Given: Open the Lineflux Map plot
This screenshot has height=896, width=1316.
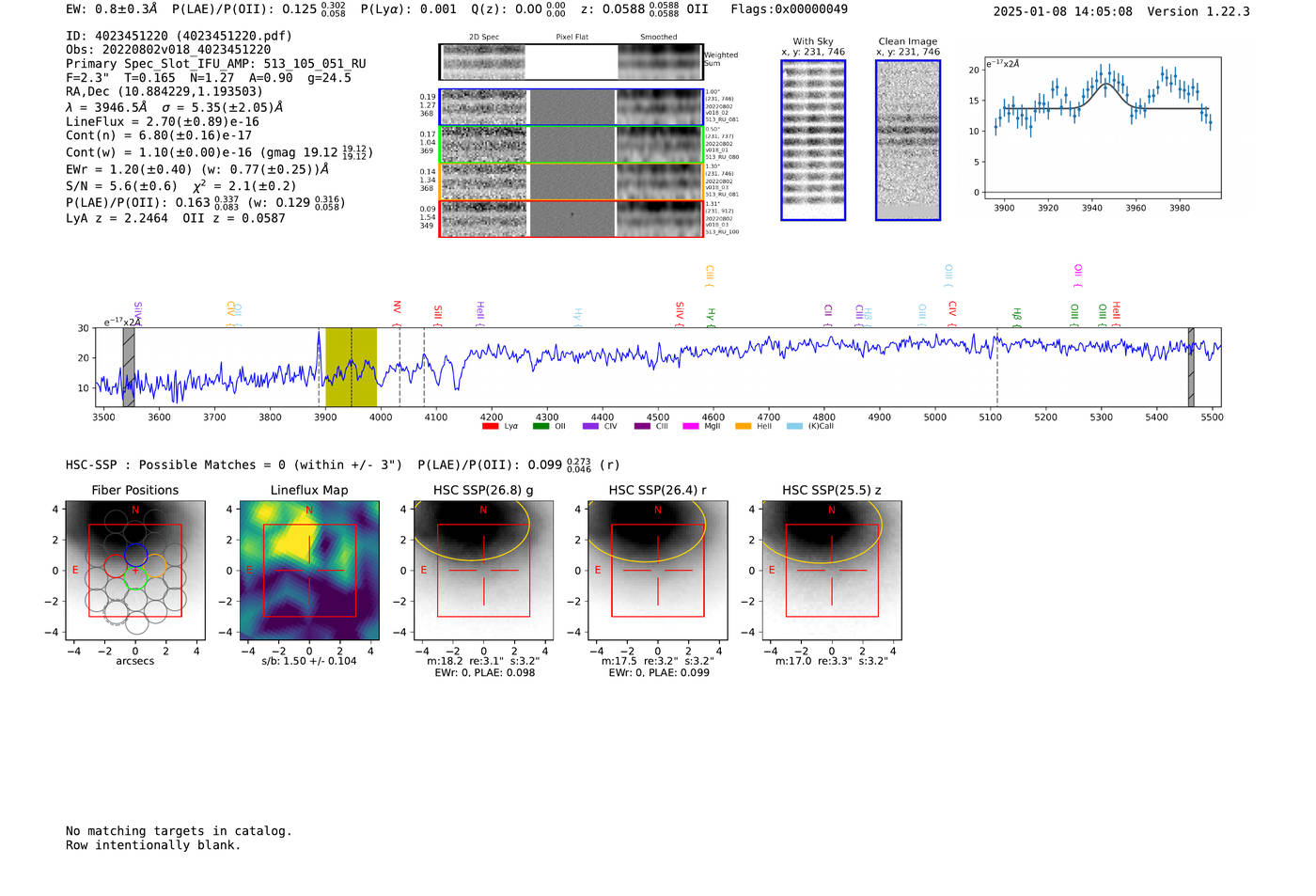Looking at the screenshot, I should (309, 570).
